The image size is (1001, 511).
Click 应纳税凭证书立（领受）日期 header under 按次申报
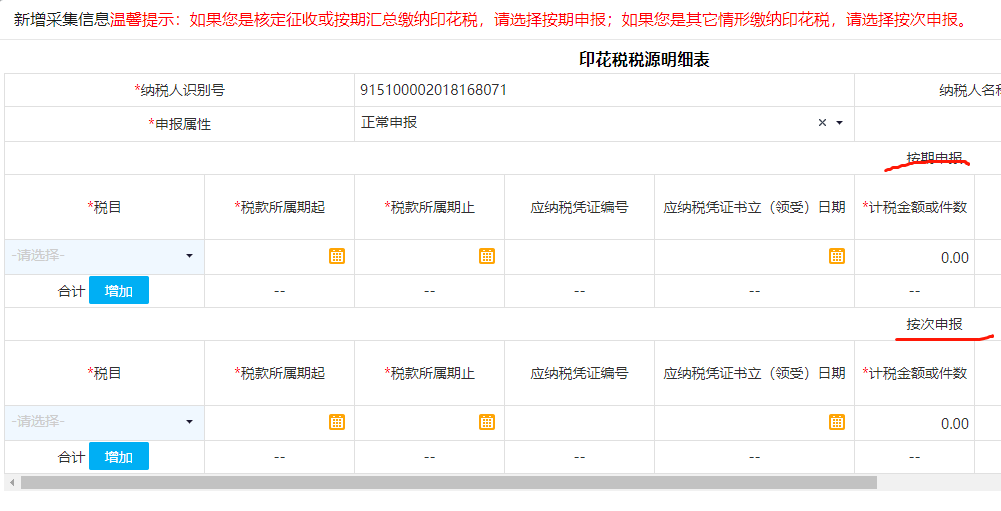pyautogui.click(x=754, y=373)
